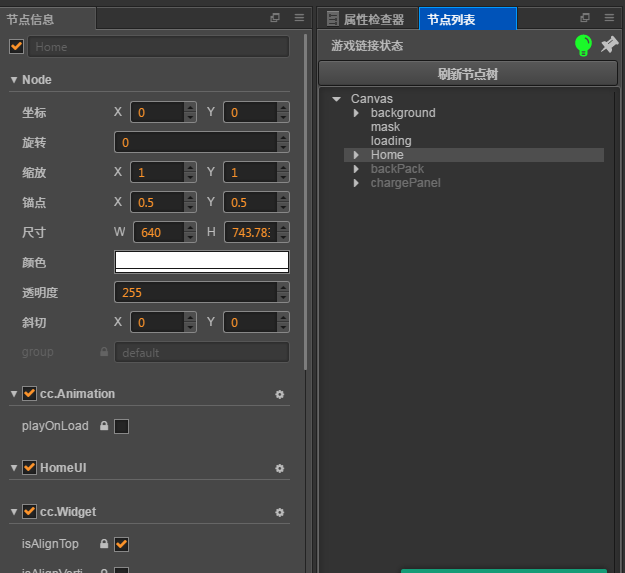Collapse the Canvas tree node
625x573 pixels.
click(337, 99)
